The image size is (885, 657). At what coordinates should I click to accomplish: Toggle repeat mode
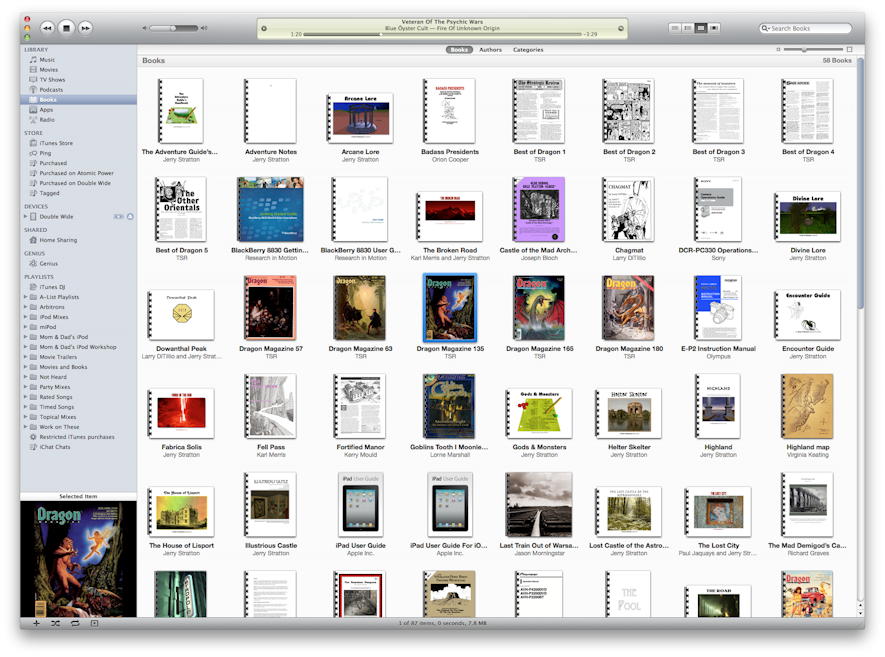tap(75, 623)
